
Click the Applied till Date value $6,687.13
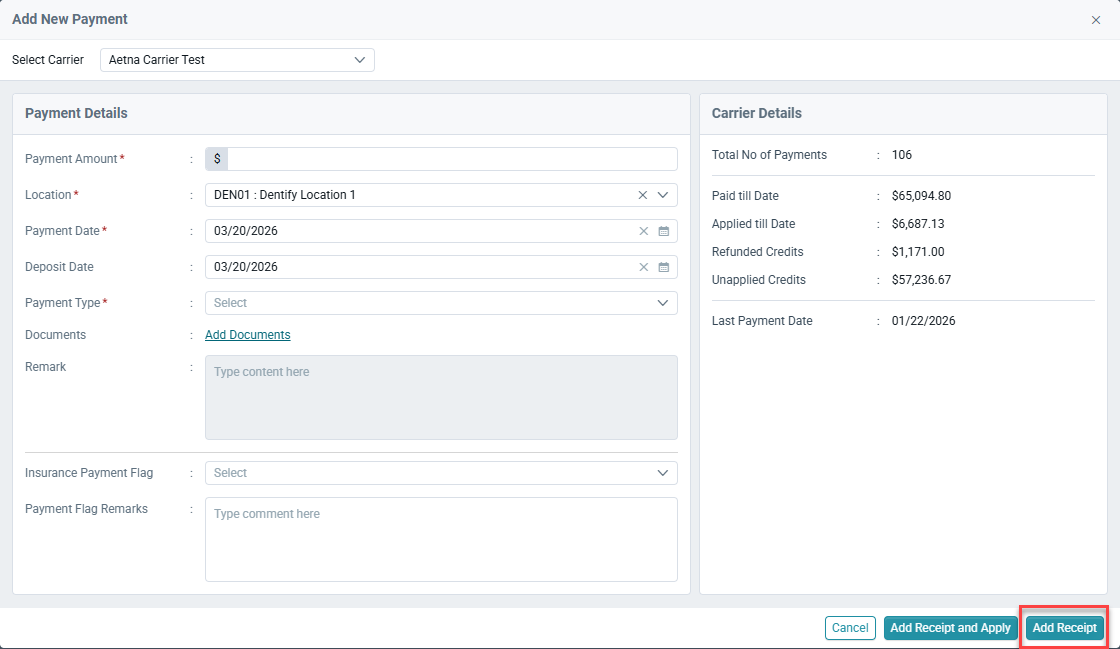pyautogui.click(x=918, y=223)
